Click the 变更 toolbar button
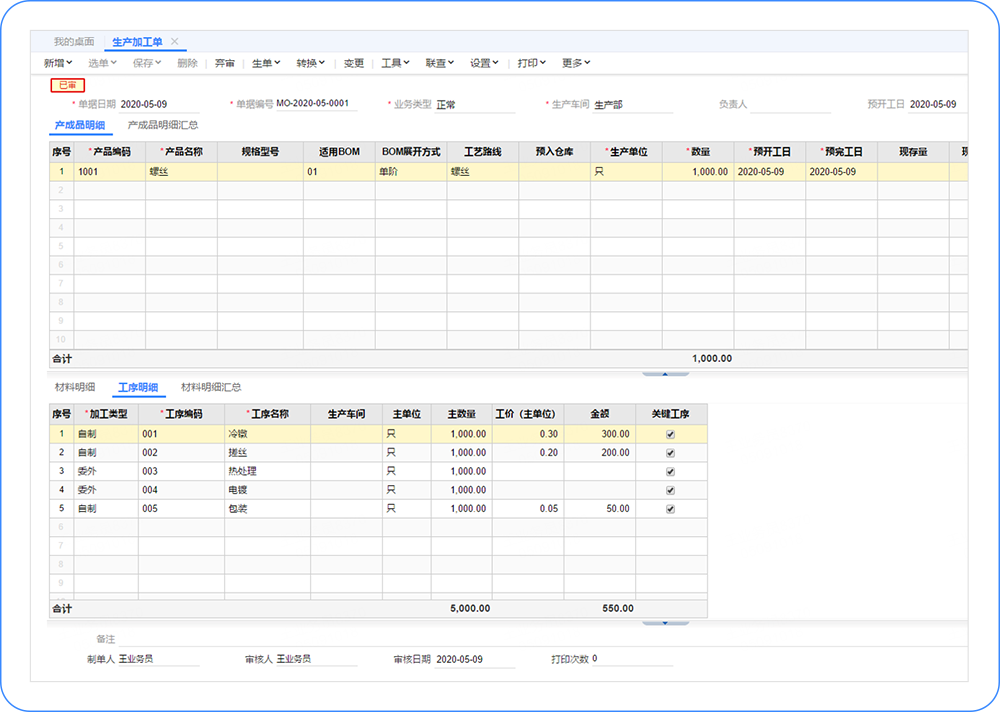The image size is (1000, 712). 354,63
